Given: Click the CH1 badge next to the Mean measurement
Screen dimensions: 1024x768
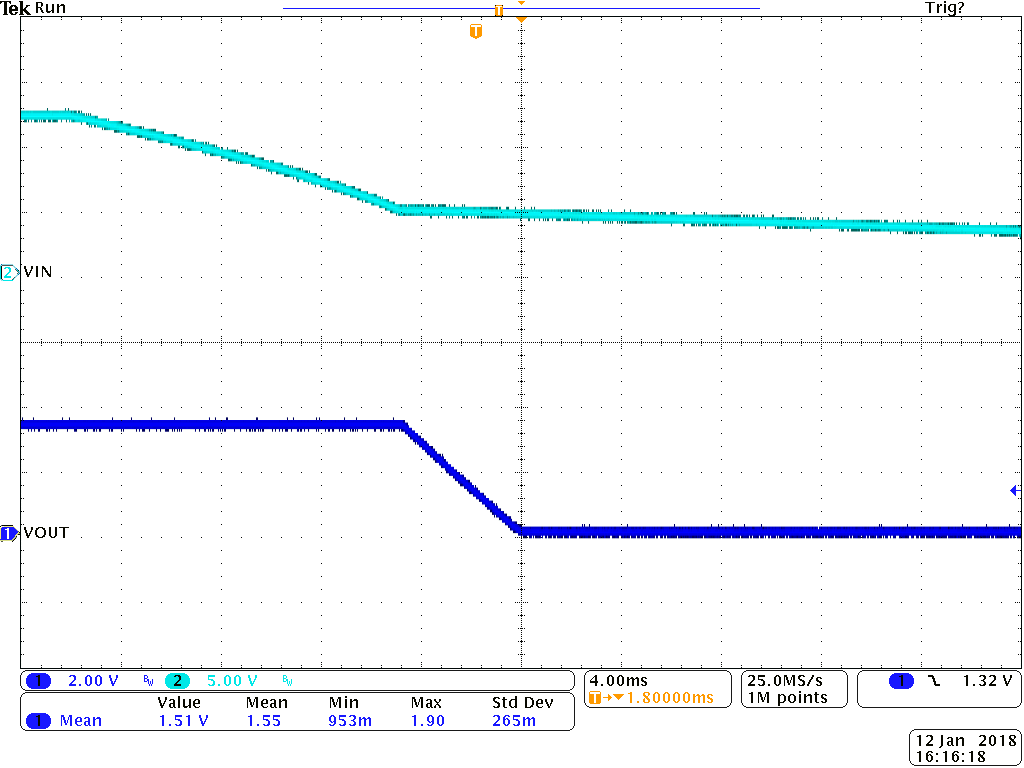Looking at the screenshot, I should (x=40, y=720).
